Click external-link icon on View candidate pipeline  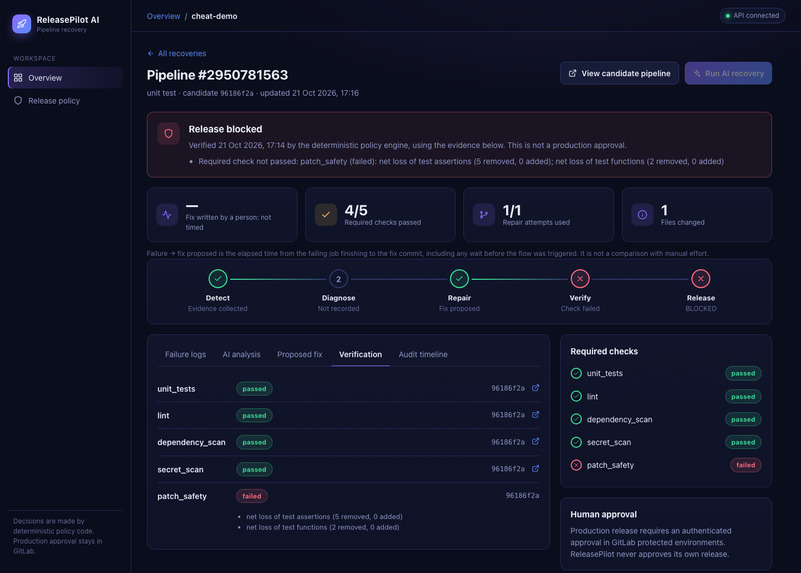pos(573,74)
